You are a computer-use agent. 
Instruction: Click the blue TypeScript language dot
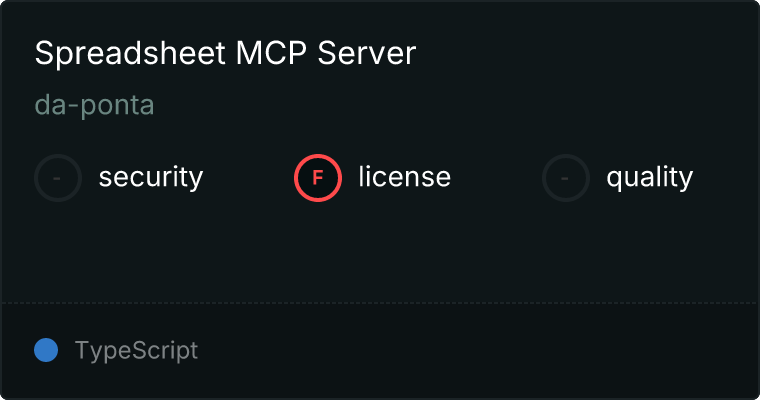coord(46,350)
